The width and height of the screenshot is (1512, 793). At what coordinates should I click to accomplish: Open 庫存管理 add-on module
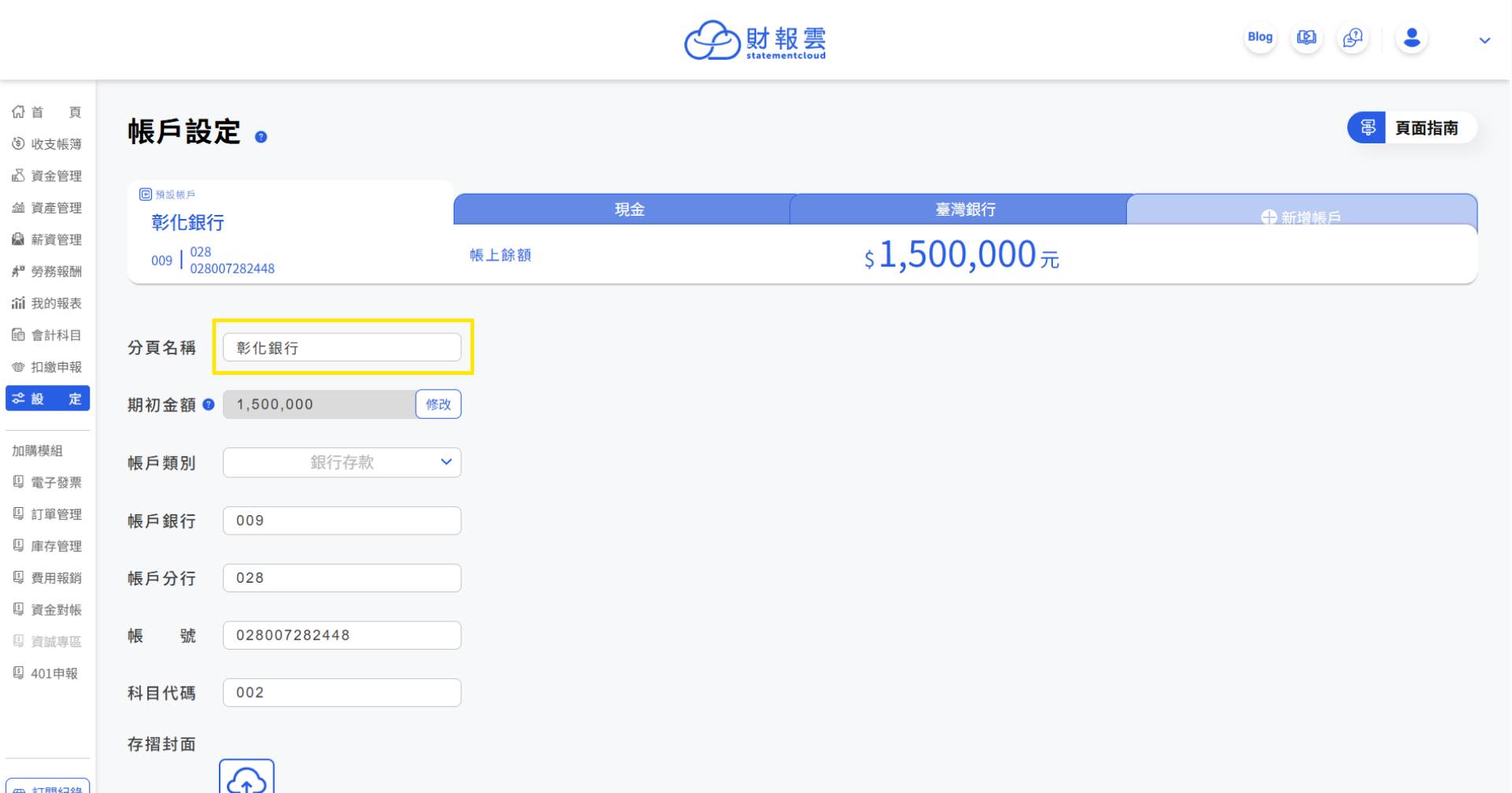[x=47, y=546]
